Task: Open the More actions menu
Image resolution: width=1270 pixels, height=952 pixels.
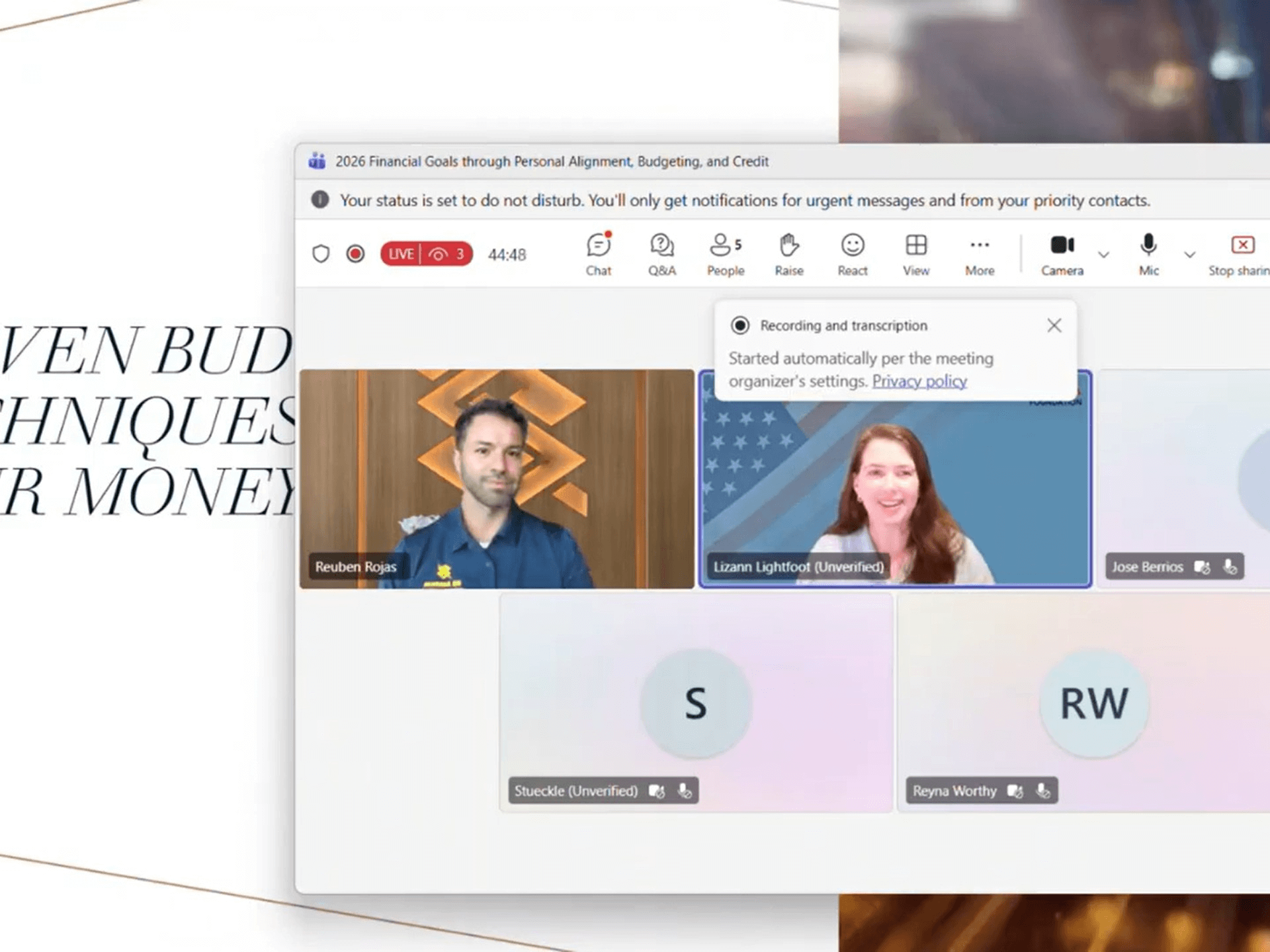Action: 979,254
